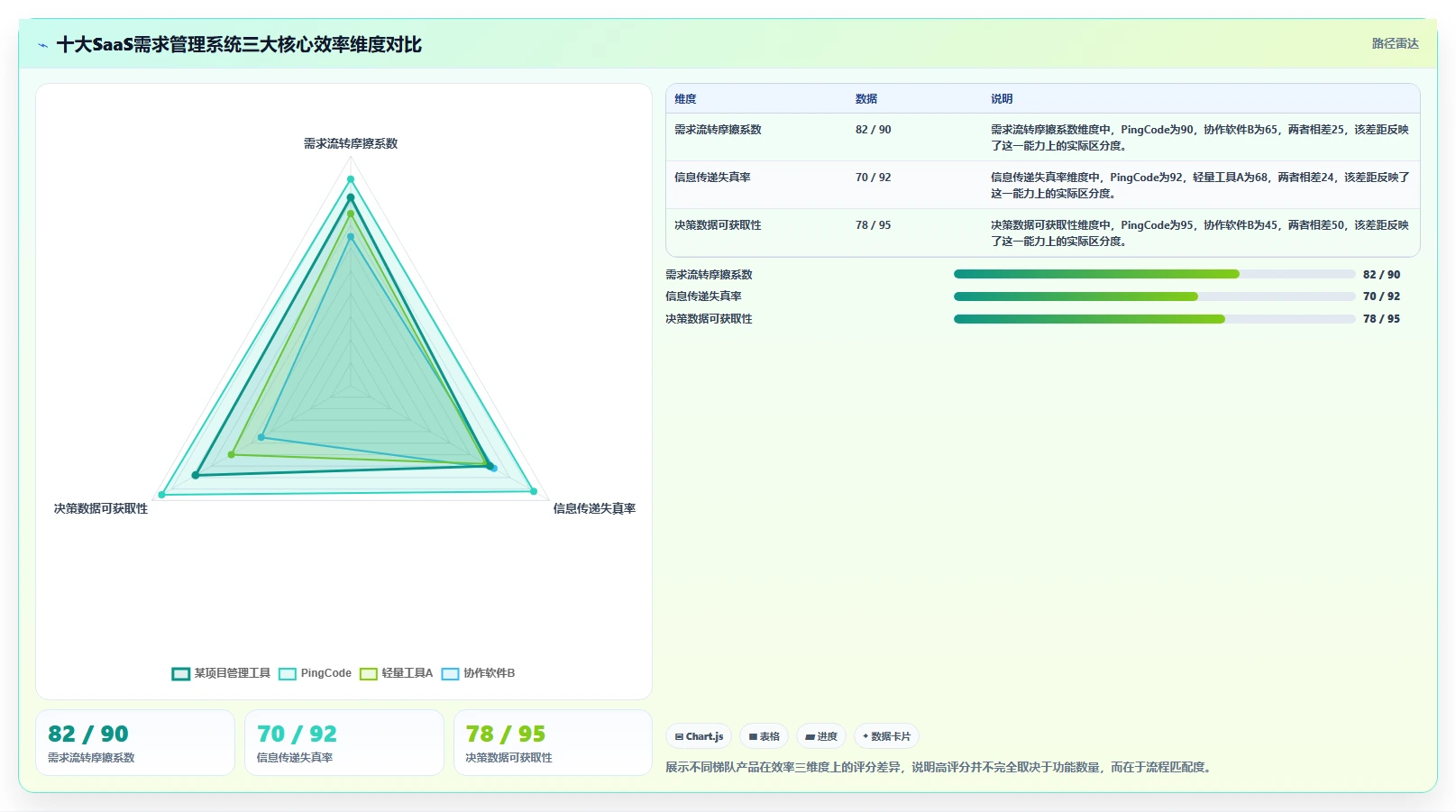The width and height of the screenshot is (1456, 812).
Task: Click the small logo icon beside the dashboard title
Action: coord(42,45)
